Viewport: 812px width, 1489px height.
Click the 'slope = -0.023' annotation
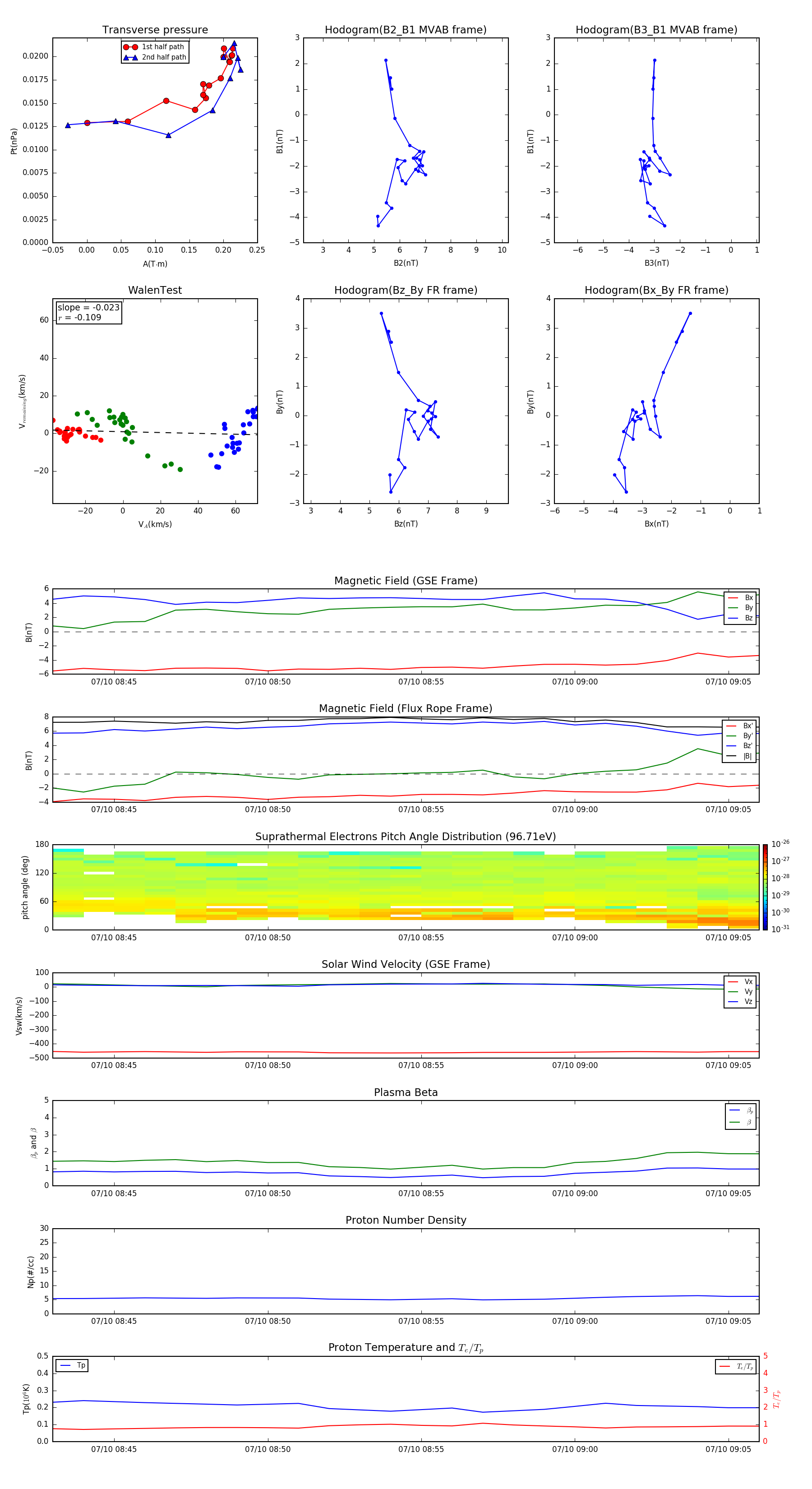coord(88,308)
